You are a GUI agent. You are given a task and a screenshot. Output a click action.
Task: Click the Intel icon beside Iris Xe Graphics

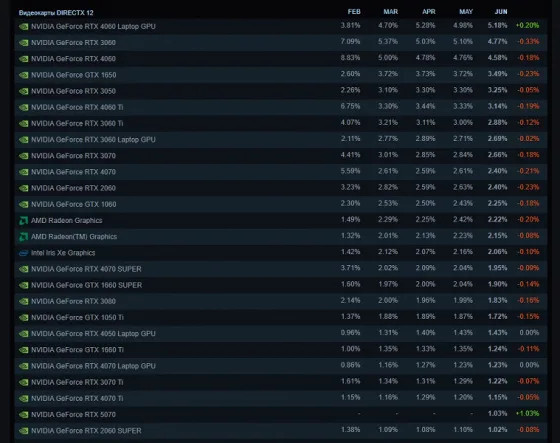(24, 253)
